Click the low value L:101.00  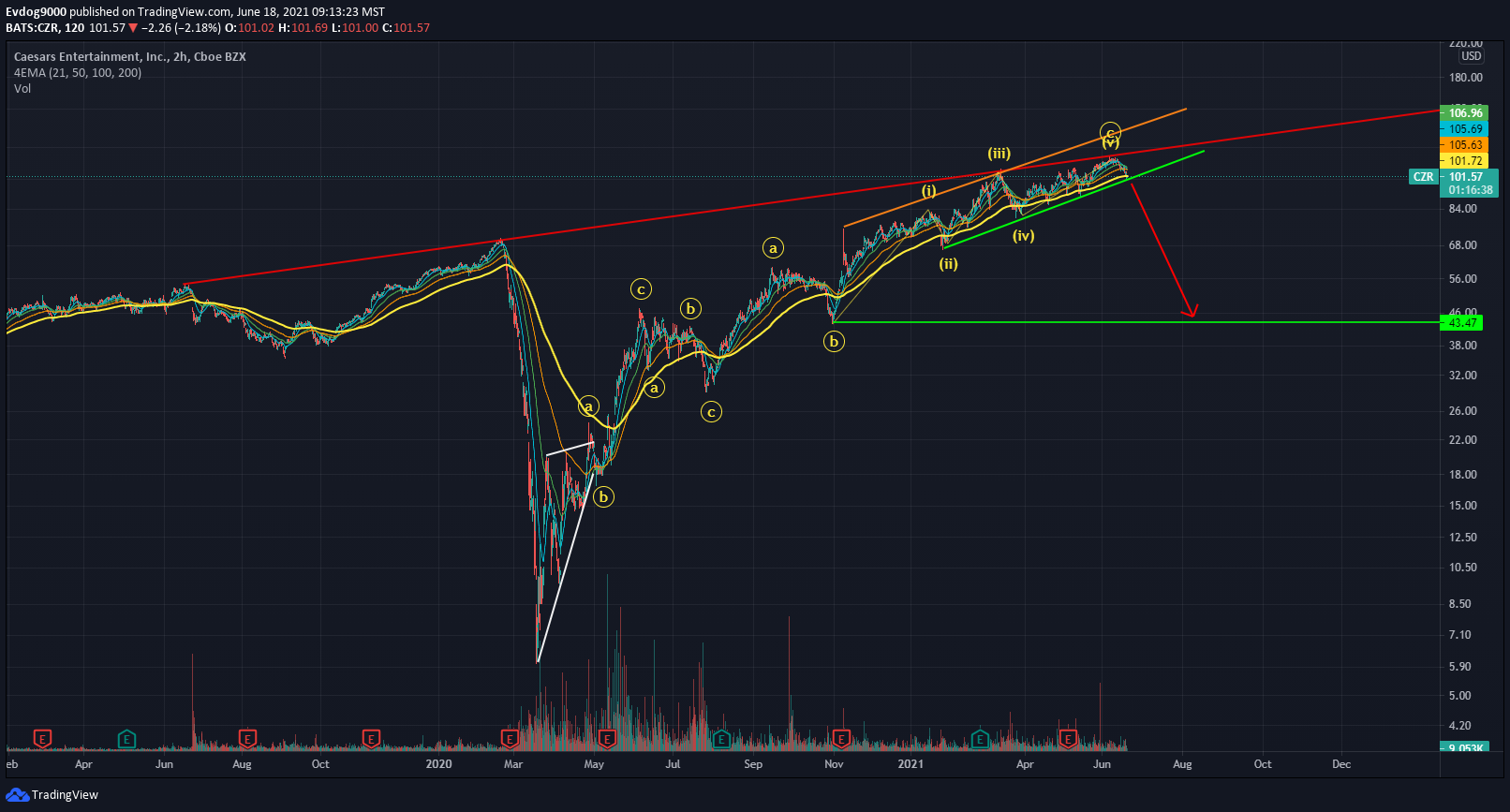355,28
